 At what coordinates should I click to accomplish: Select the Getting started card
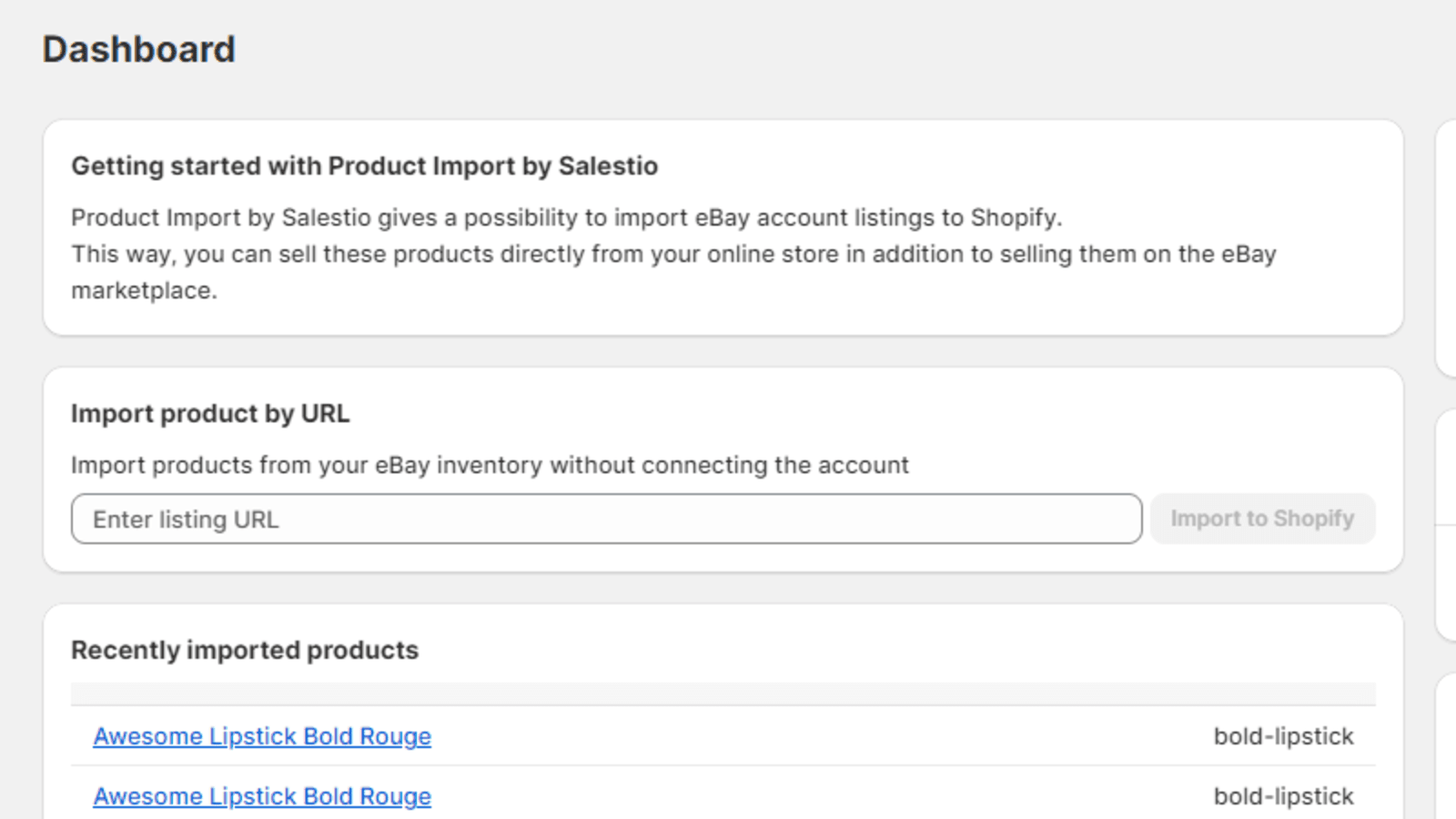point(723,226)
